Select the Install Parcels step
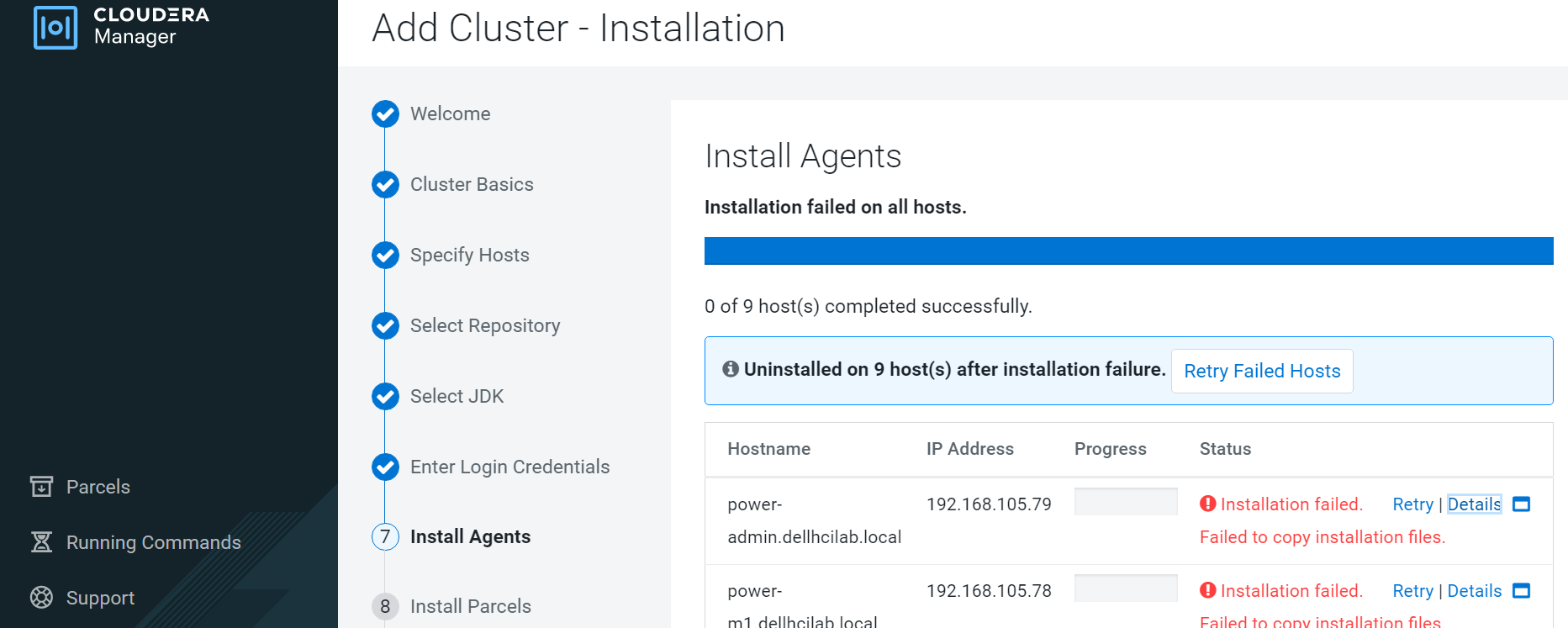 point(470,606)
